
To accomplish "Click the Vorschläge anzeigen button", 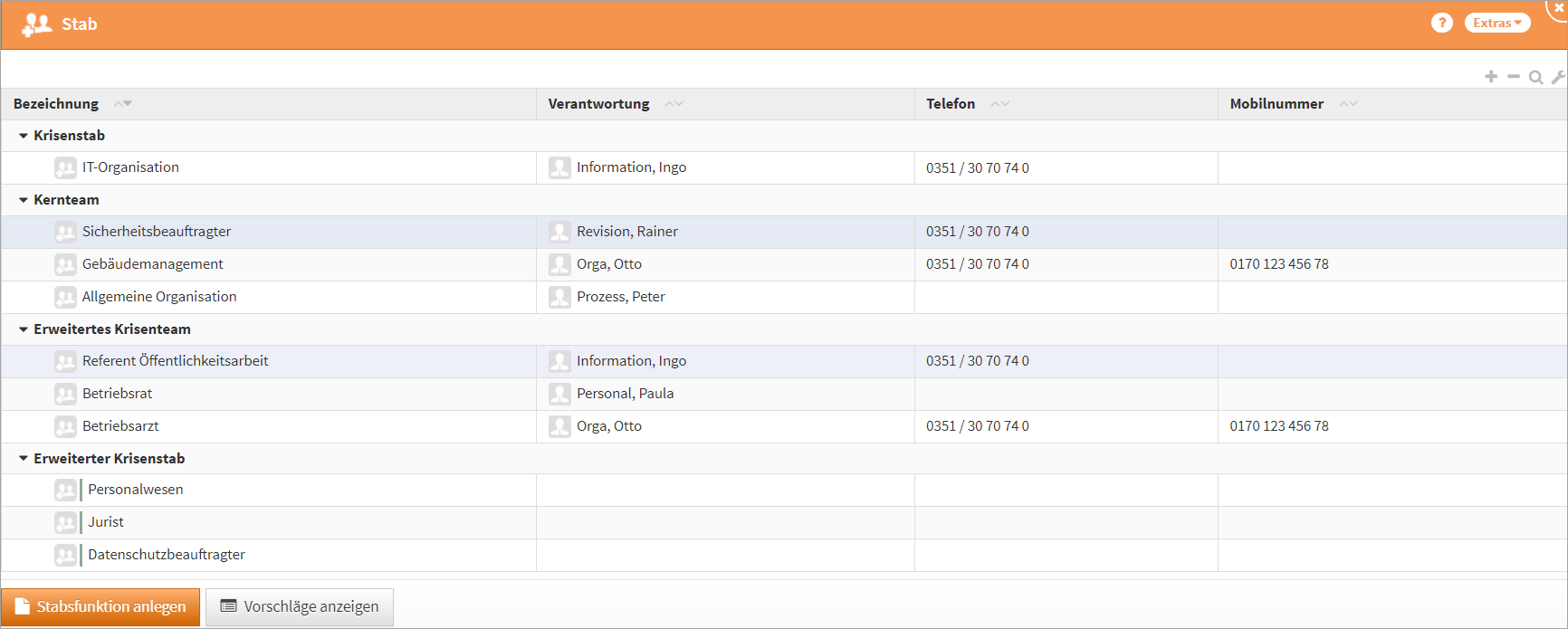I will [x=300, y=606].
